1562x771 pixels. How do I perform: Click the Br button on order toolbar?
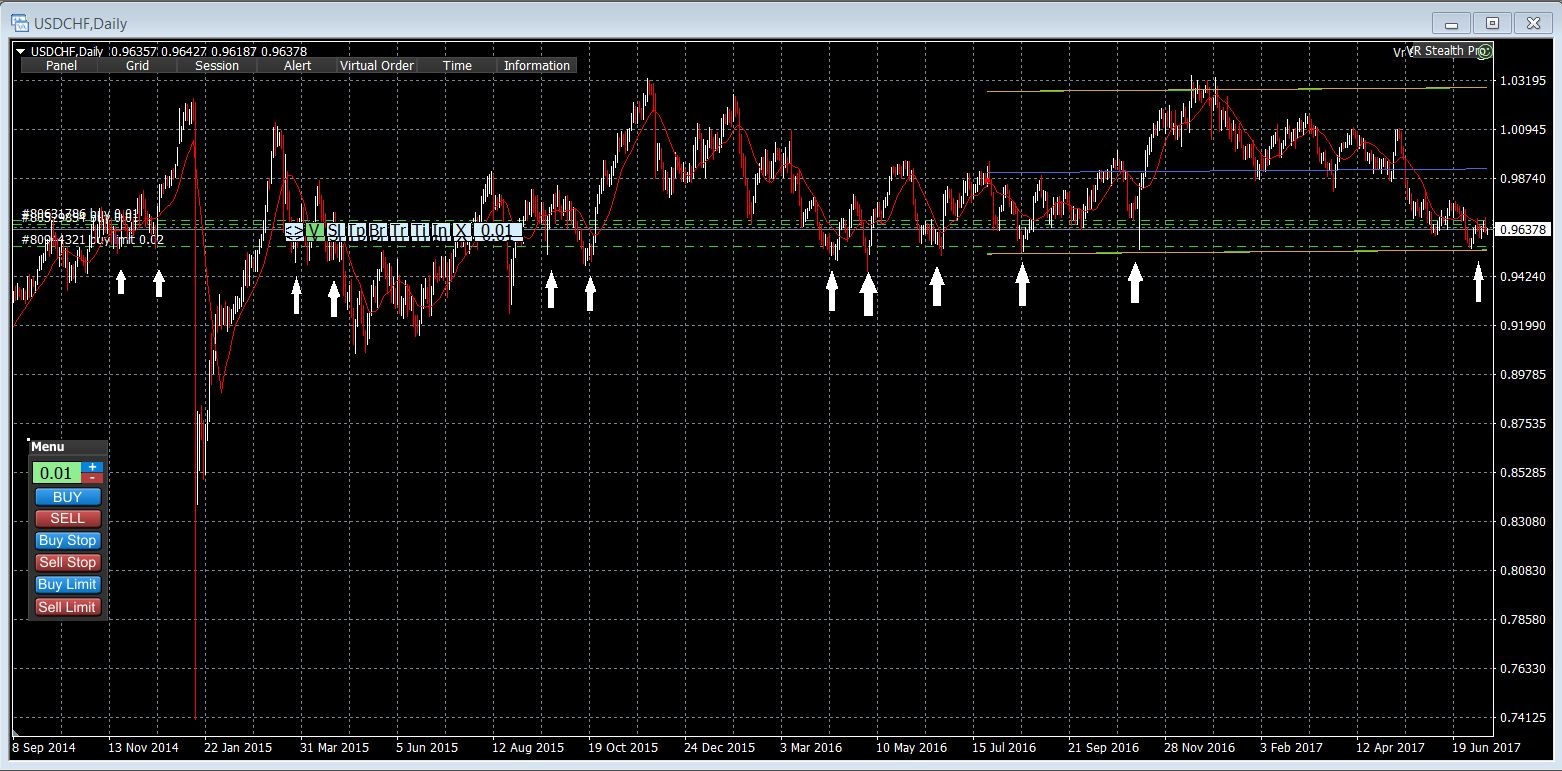pos(377,231)
